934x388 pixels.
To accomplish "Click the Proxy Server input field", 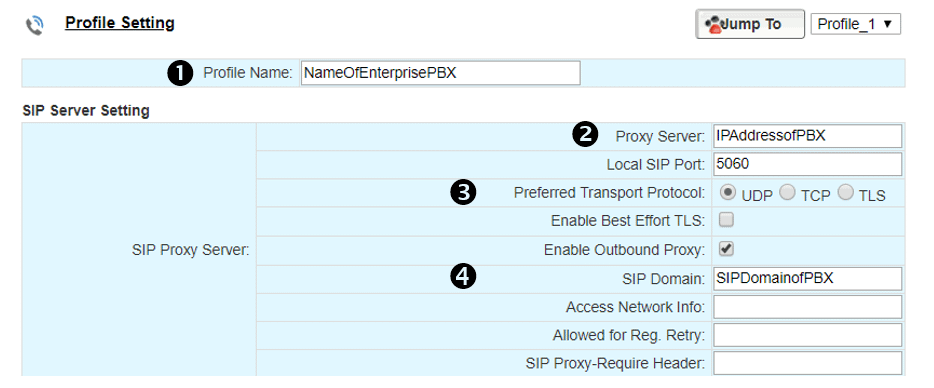I will point(808,136).
